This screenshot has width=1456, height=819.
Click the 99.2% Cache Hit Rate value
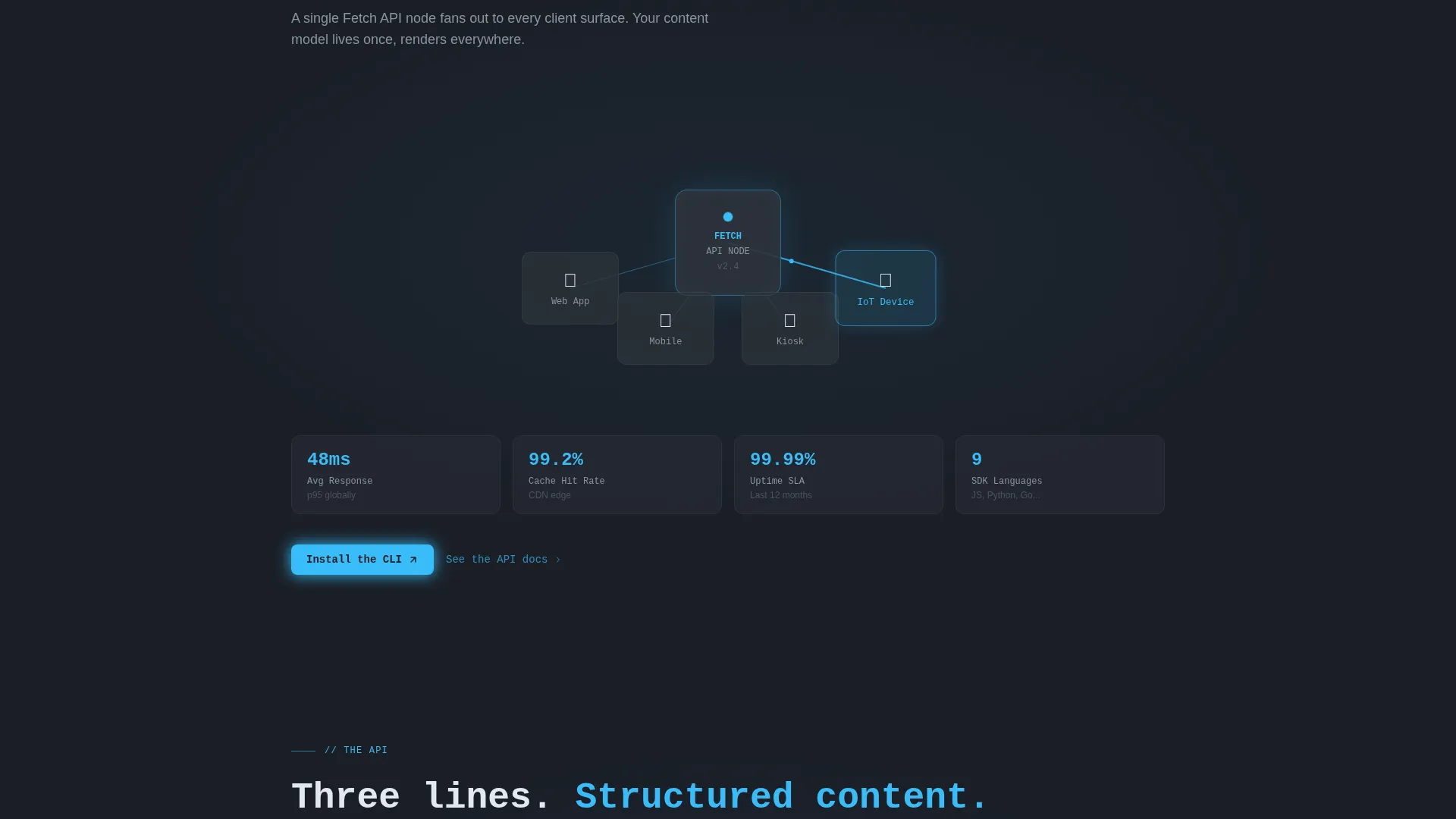click(556, 460)
